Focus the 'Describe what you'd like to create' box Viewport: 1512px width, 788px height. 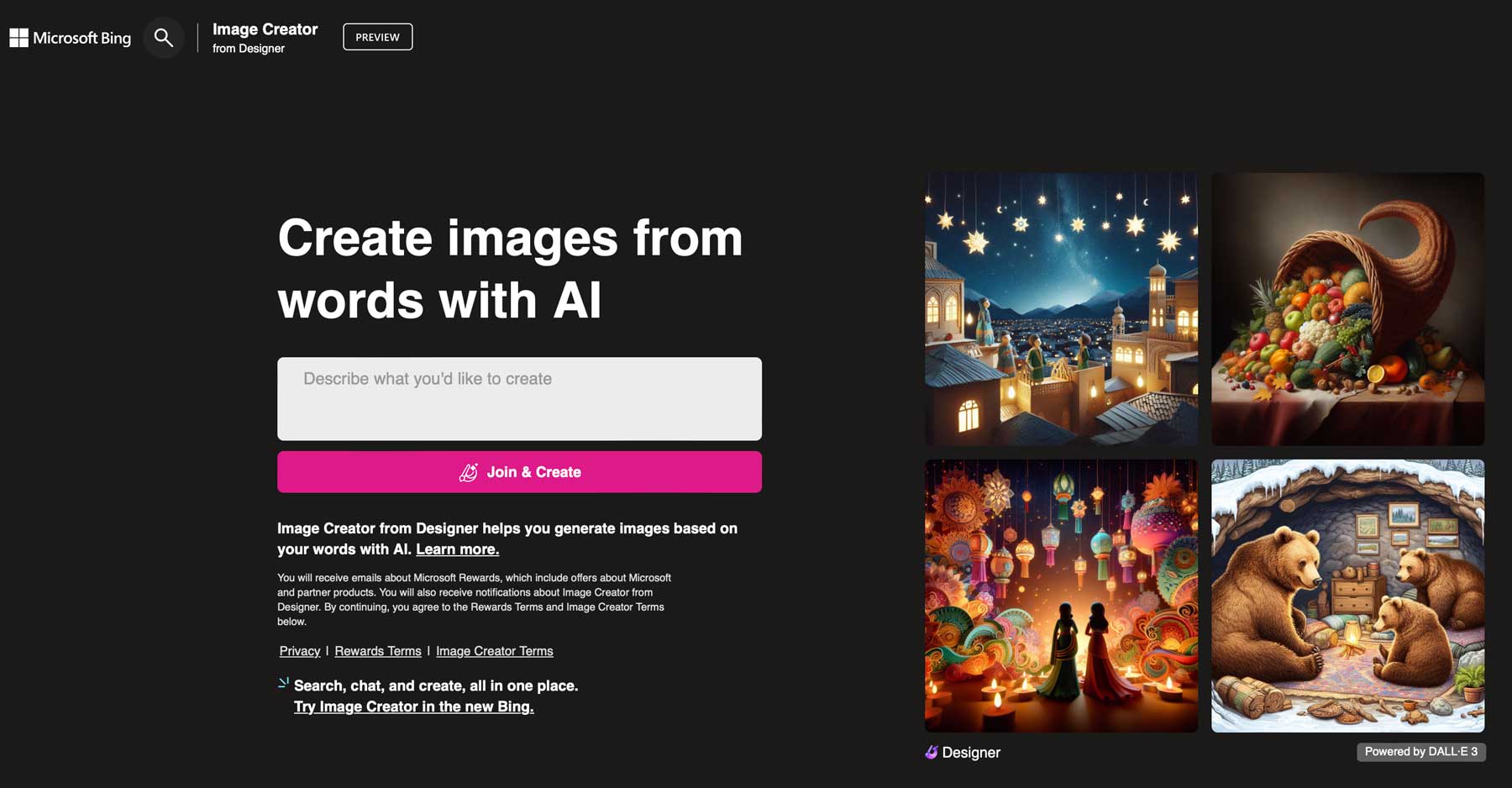[x=519, y=398]
